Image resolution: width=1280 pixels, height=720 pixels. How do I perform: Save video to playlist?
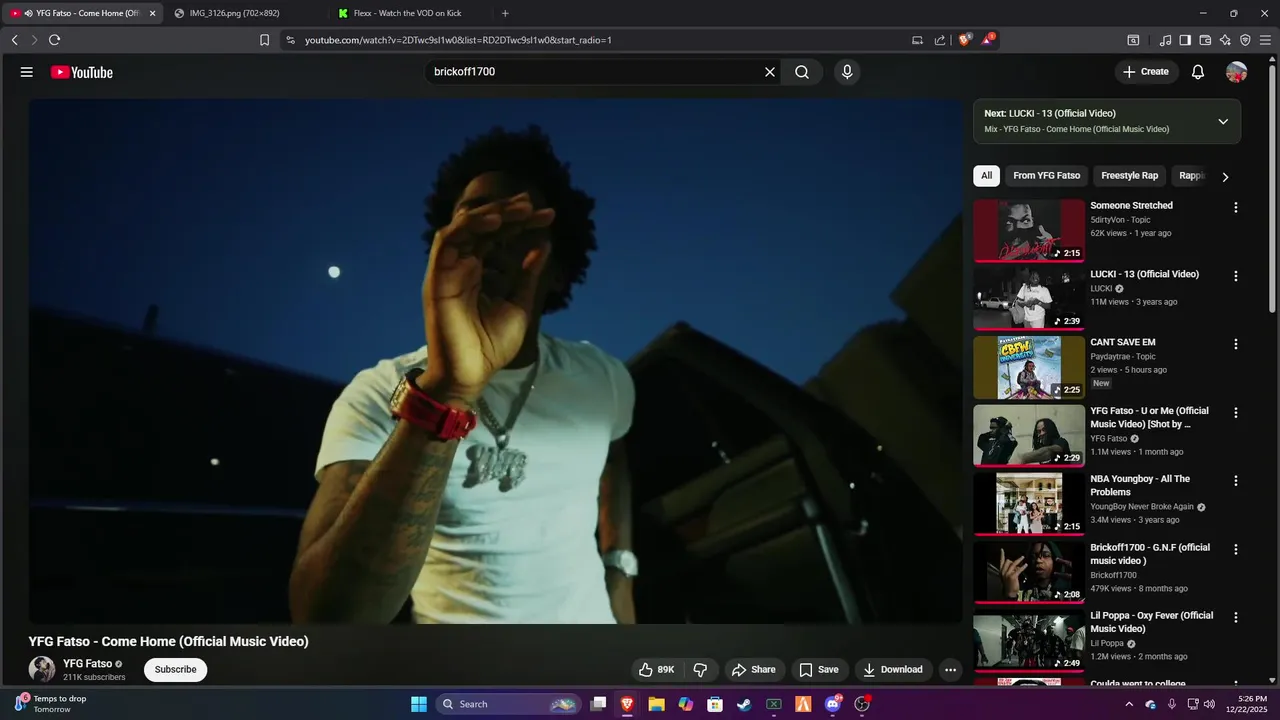pyautogui.click(x=819, y=670)
